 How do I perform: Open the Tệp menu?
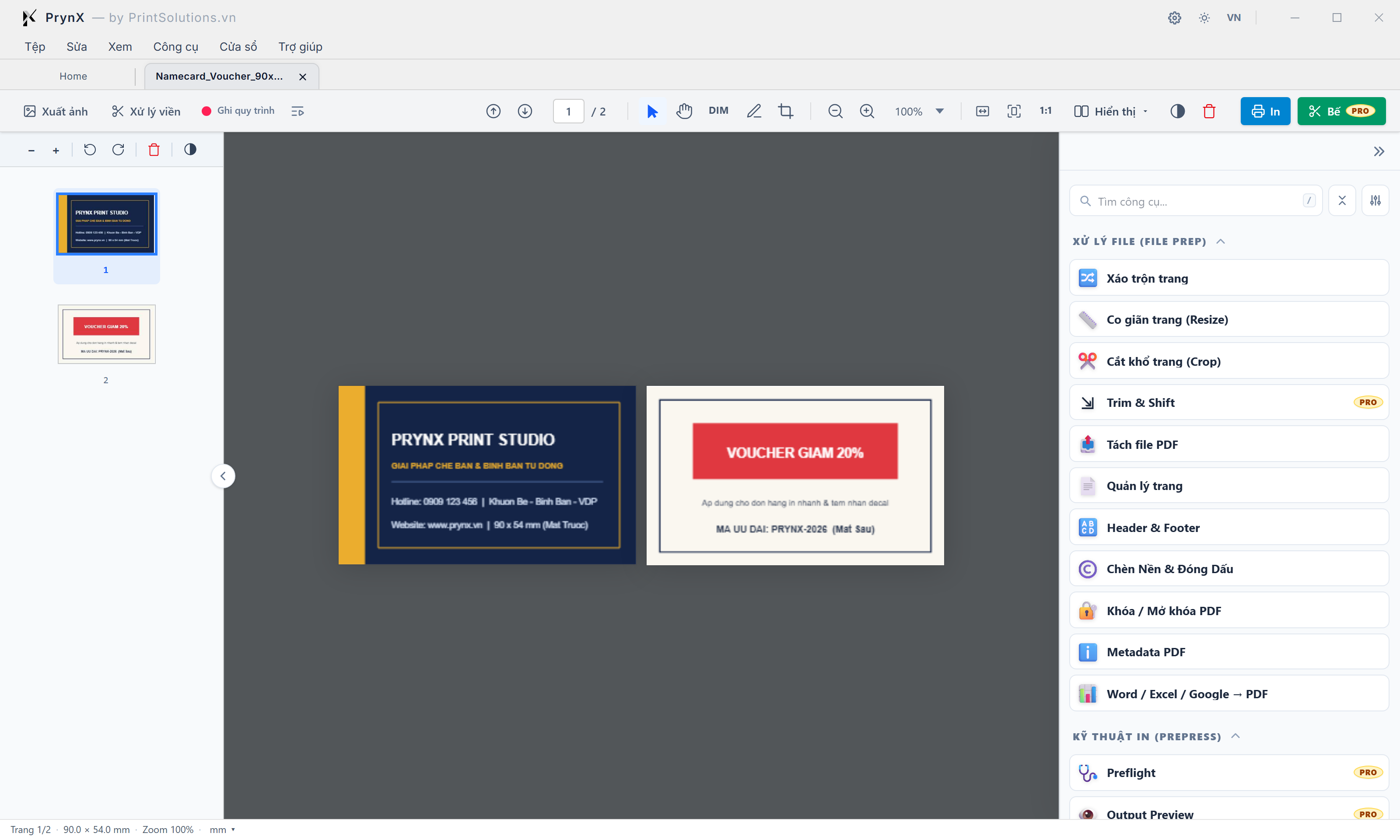coord(35,47)
